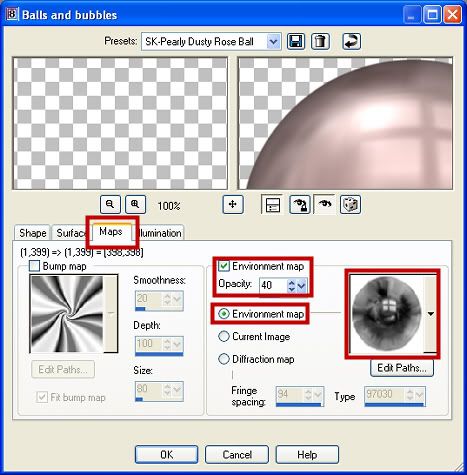Click the Proof hand icon button

[300, 204]
